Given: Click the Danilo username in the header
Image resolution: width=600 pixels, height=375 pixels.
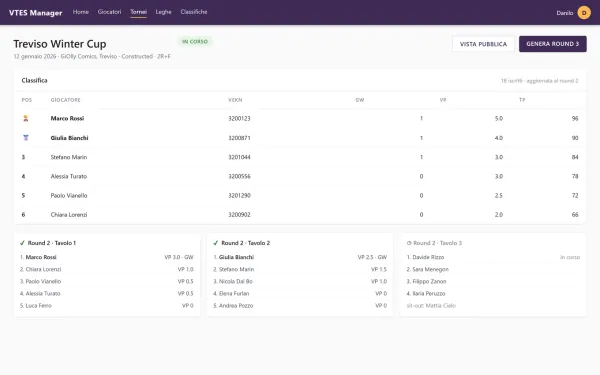Looking at the screenshot, I should tap(565, 13).
